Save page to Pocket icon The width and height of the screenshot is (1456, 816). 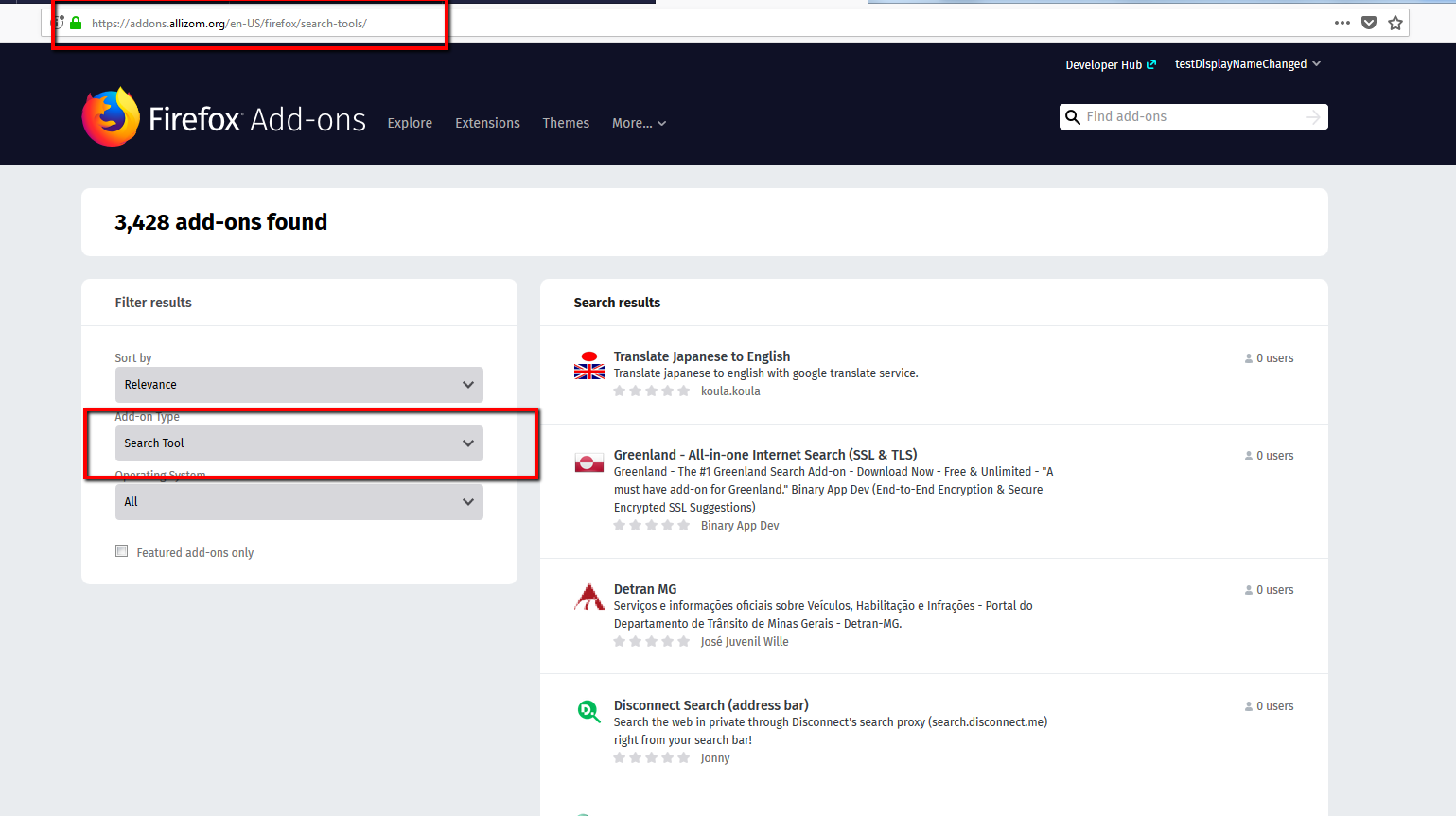(x=1368, y=23)
